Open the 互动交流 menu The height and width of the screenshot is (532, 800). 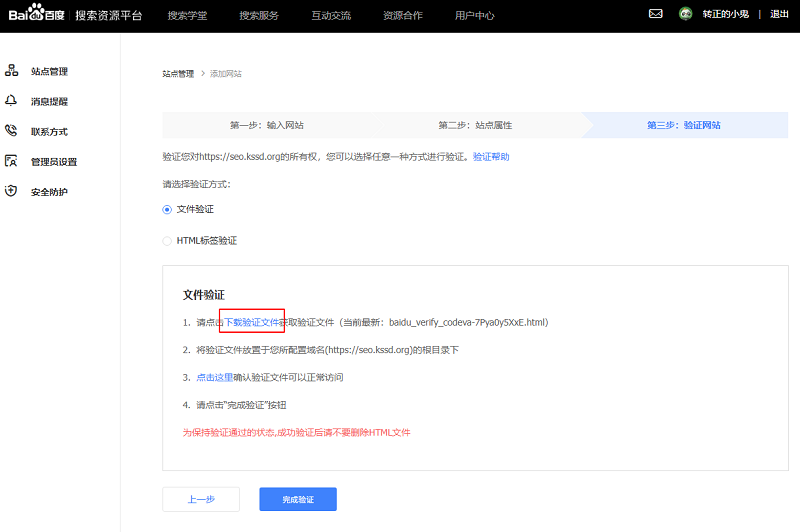coord(331,15)
